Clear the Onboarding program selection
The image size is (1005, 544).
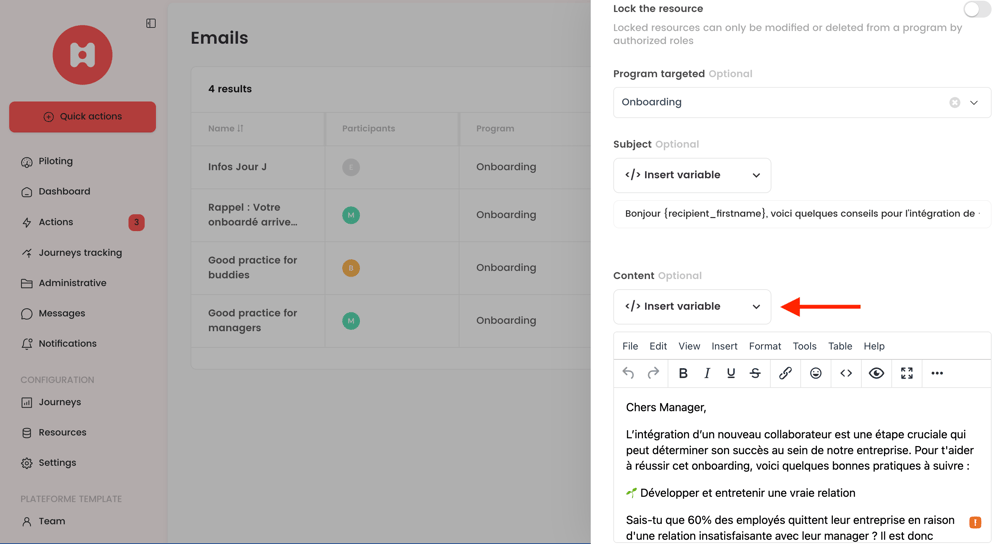(954, 103)
